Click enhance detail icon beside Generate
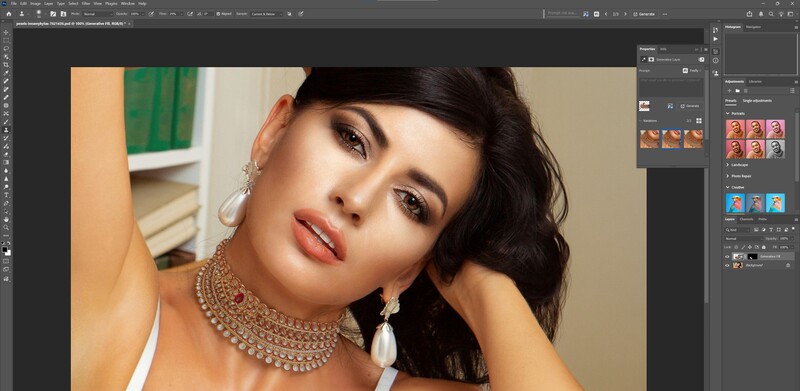The width and height of the screenshot is (800, 391). [670, 106]
